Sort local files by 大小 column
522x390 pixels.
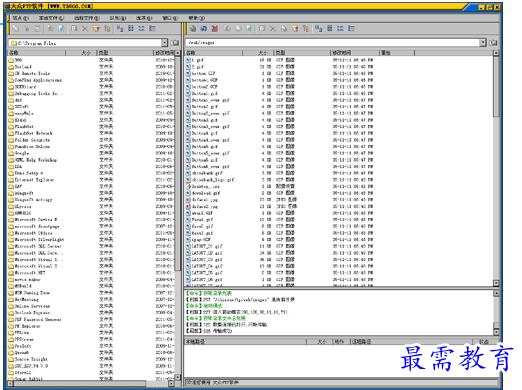(x=81, y=53)
